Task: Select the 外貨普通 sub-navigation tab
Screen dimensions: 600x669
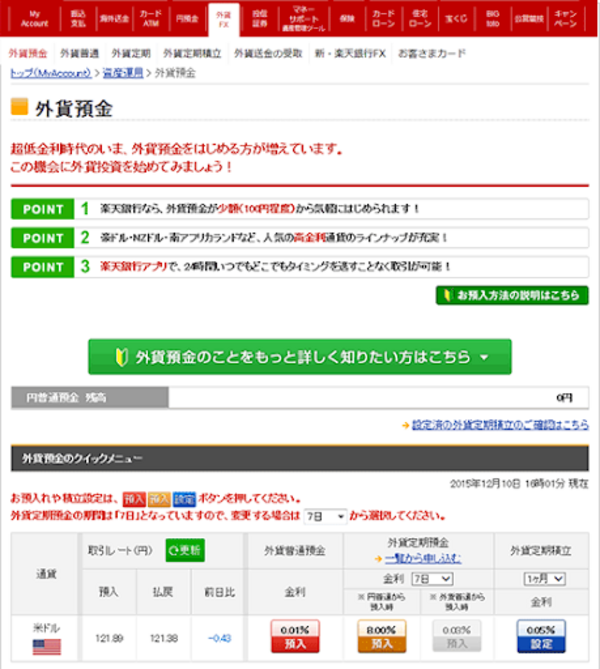Action: pos(80,52)
